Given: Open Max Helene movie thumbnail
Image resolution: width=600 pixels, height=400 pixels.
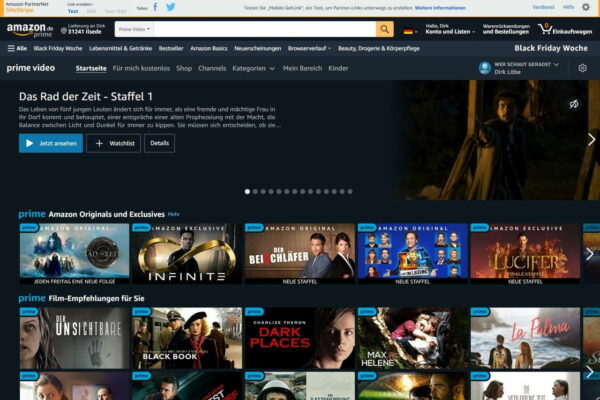Looking at the screenshot, I should pyautogui.click(x=412, y=338).
